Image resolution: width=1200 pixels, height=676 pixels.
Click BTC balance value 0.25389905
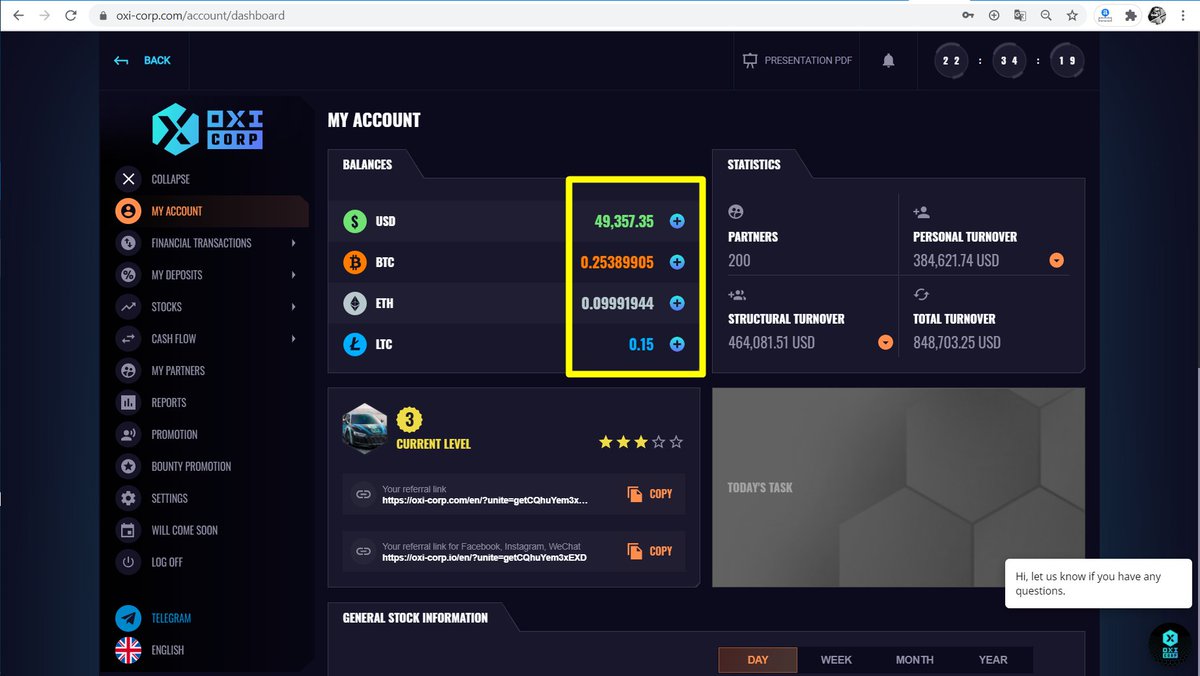pyautogui.click(x=617, y=262)
